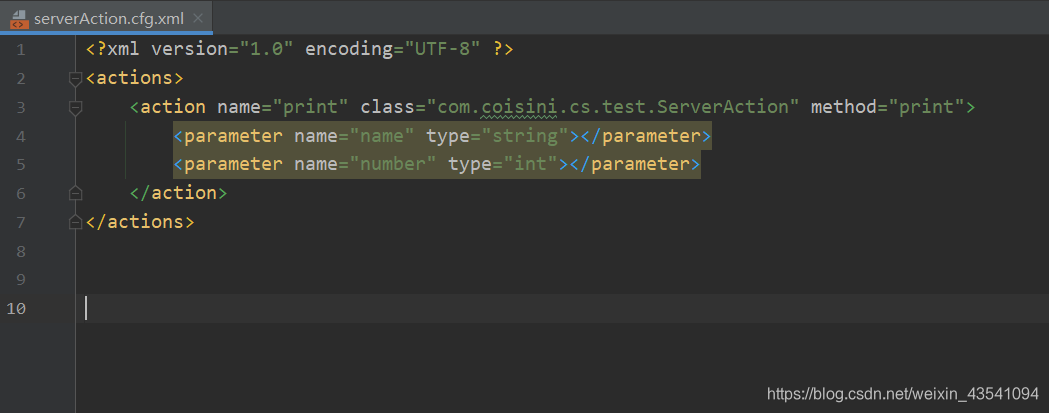Click the method="print" attribute value
This screenshot has height=413, width=1049.
[x=926, y=106]
